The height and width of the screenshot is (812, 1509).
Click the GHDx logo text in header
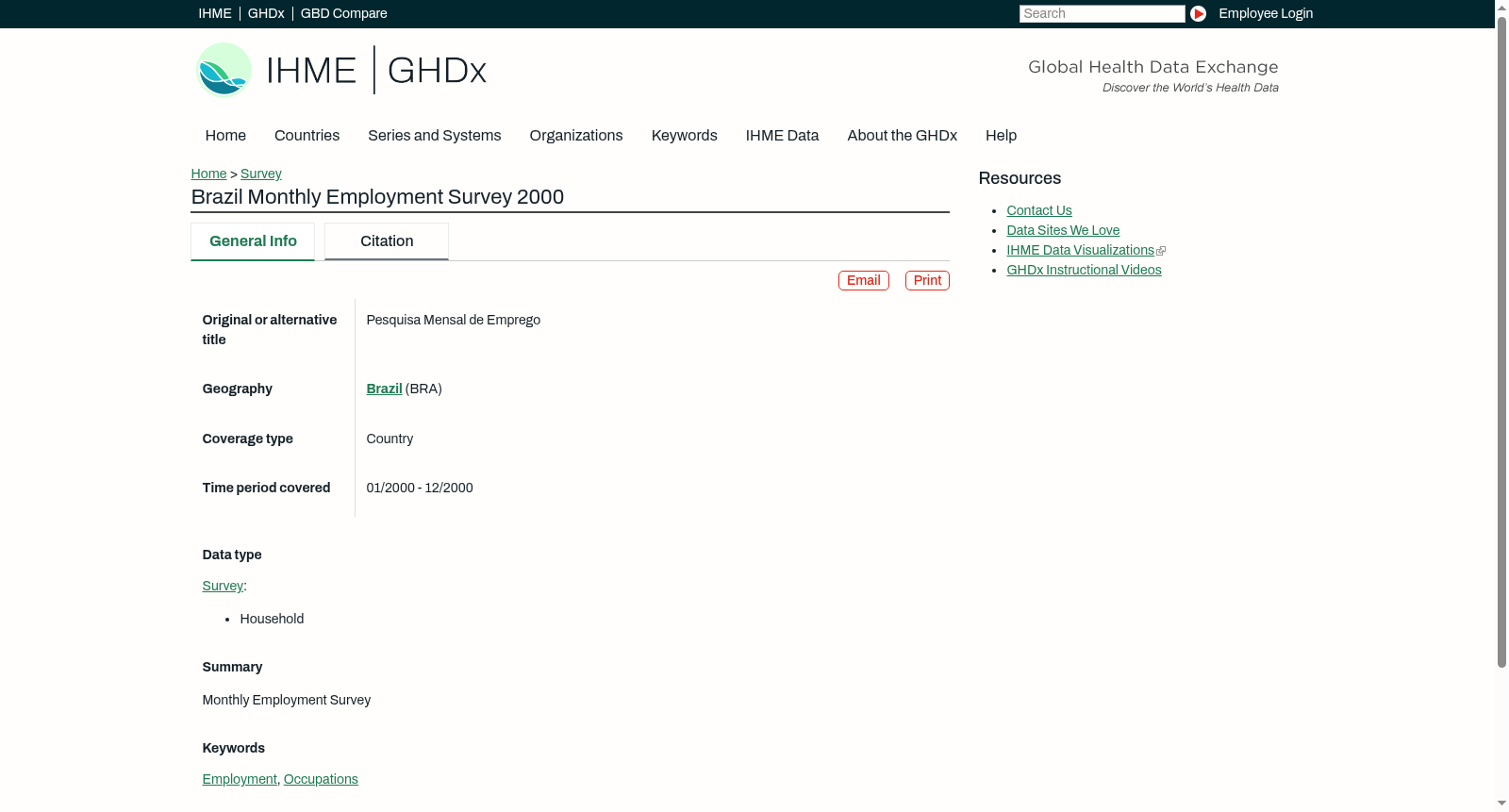tap(437, 71)
